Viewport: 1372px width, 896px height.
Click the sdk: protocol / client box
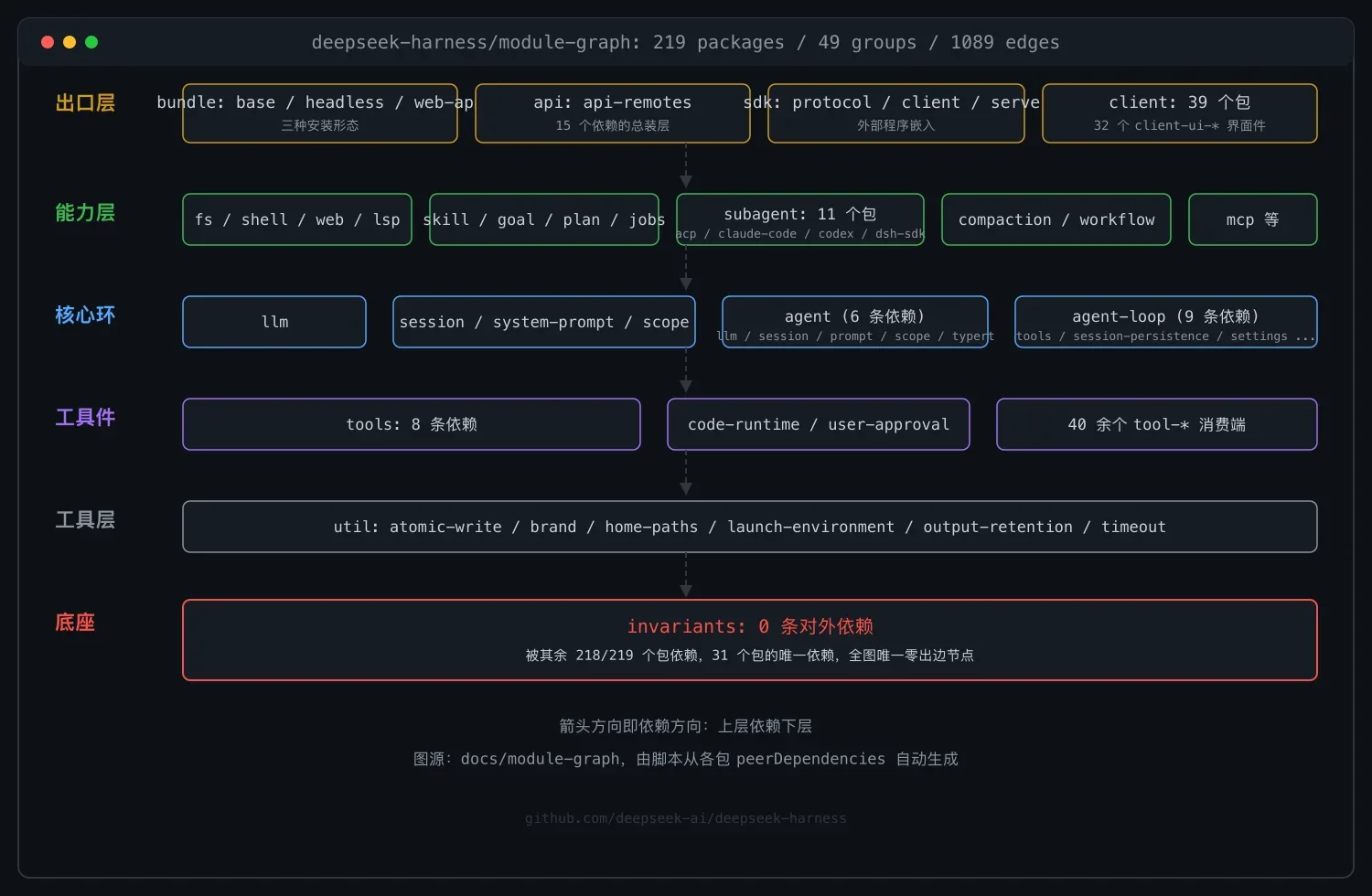(896, 113)
